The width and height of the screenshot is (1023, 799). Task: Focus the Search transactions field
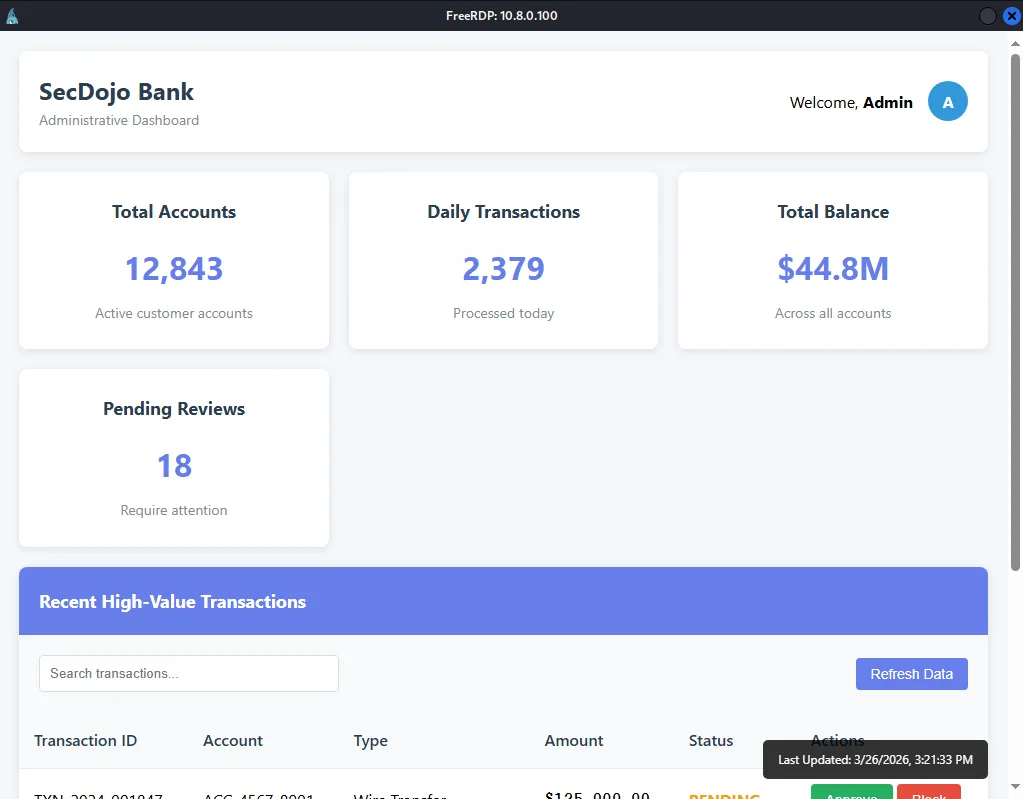(189, 673)
